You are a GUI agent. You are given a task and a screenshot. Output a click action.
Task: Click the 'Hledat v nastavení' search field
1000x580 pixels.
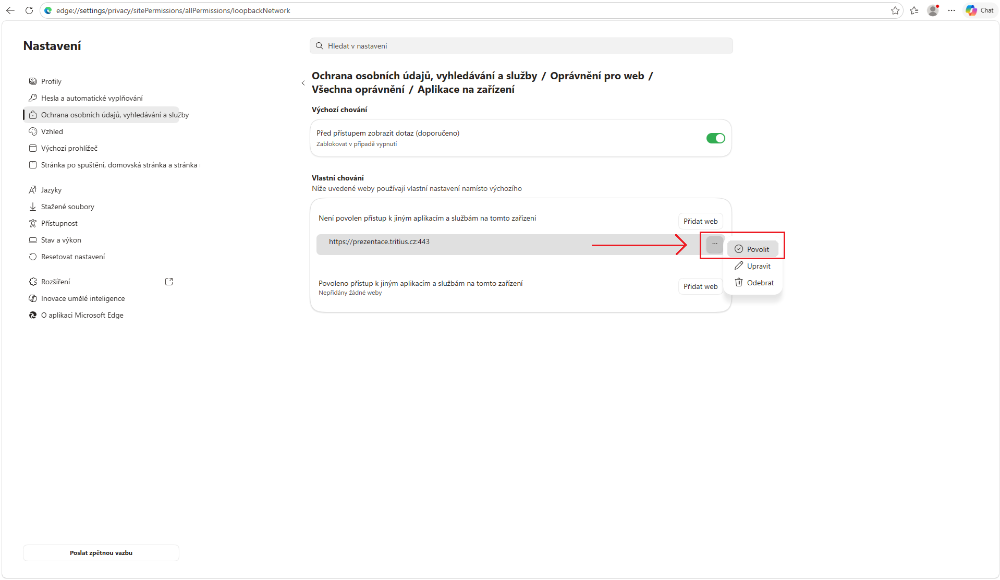point(521,46)
